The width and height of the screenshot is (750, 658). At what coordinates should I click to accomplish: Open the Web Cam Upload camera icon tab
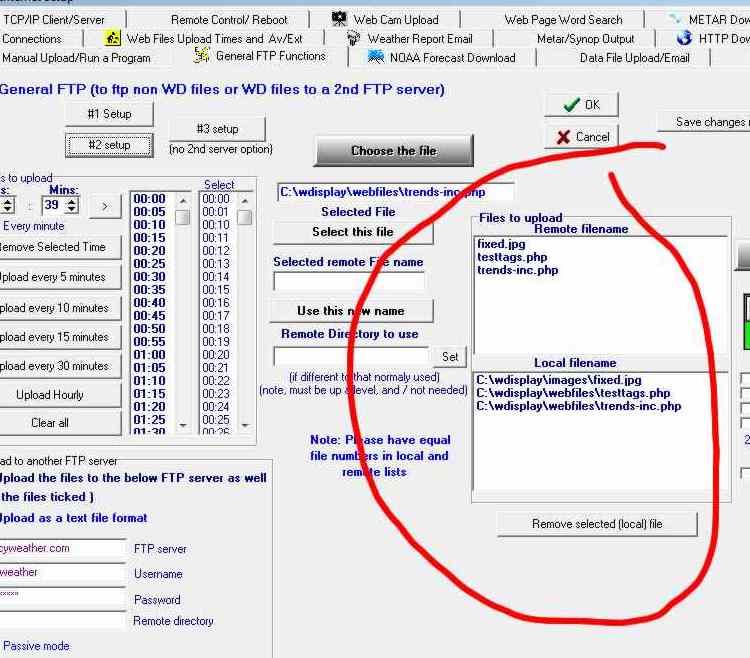(x=339, y=19)
